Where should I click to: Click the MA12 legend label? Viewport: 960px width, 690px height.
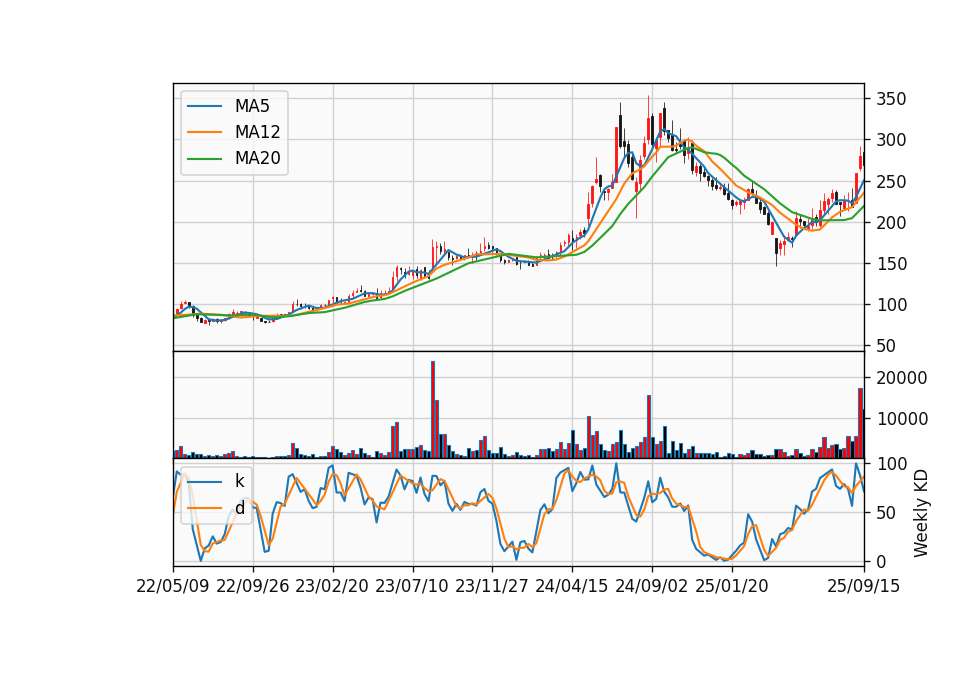pyautogui.click(x=257, y=132)
